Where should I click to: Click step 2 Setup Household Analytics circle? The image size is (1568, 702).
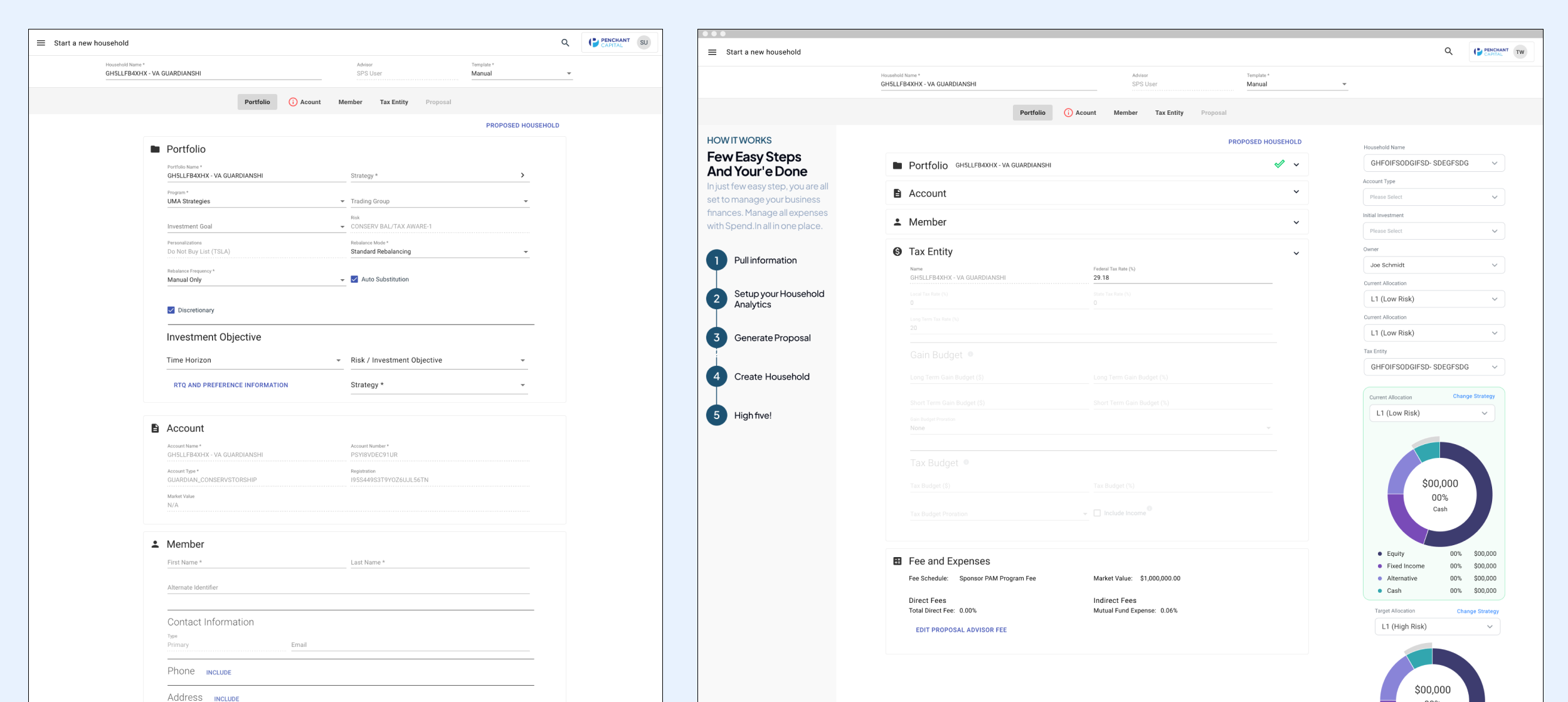(716, 299)
